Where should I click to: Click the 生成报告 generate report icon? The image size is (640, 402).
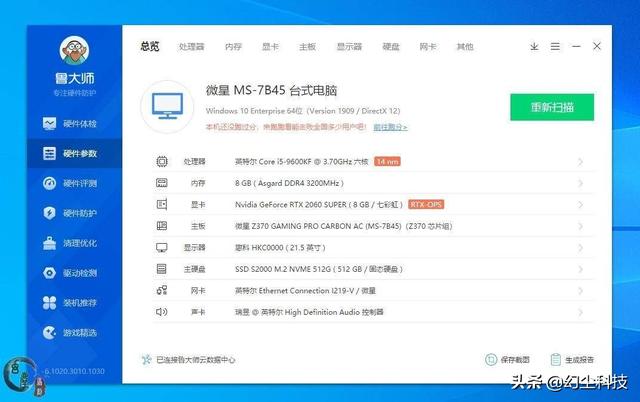click(x=556, y=360)
